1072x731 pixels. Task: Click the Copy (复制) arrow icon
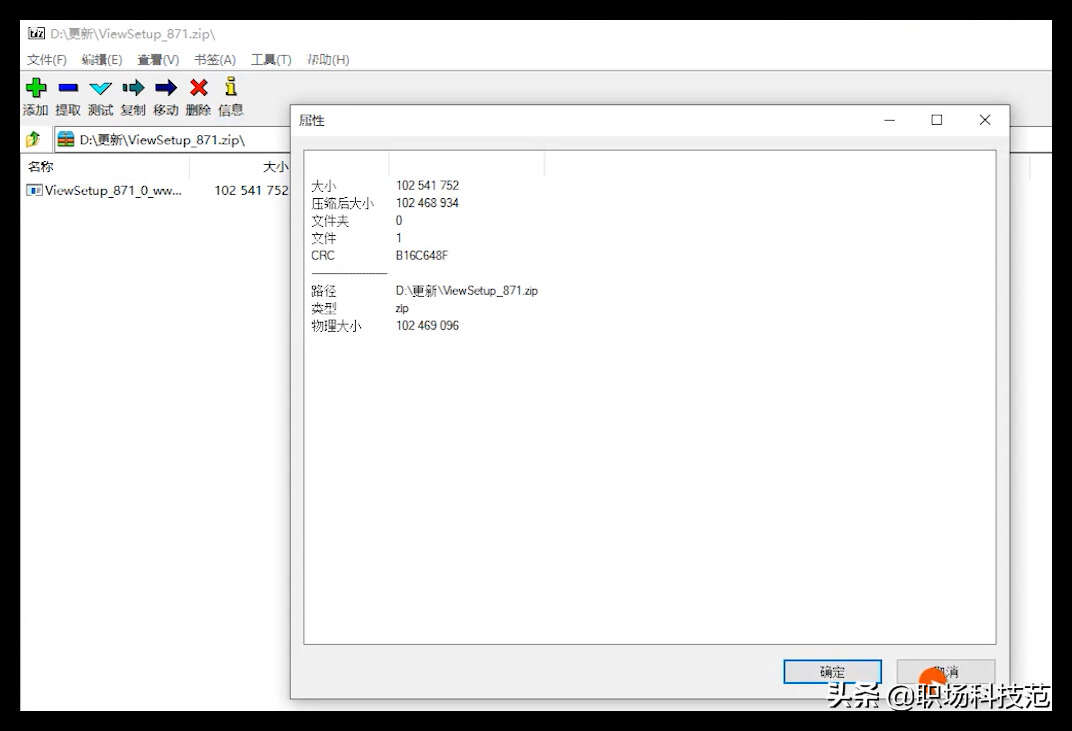pyautogui.click(x=133, y=88)
